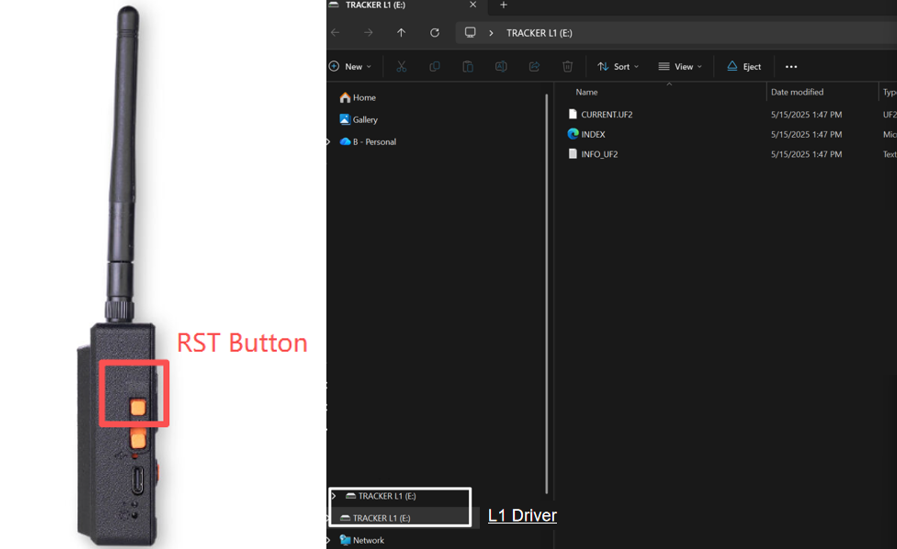Eject the TRACKER L1 drive
This screenshot has width=897, height=549.
coord(744,67)
